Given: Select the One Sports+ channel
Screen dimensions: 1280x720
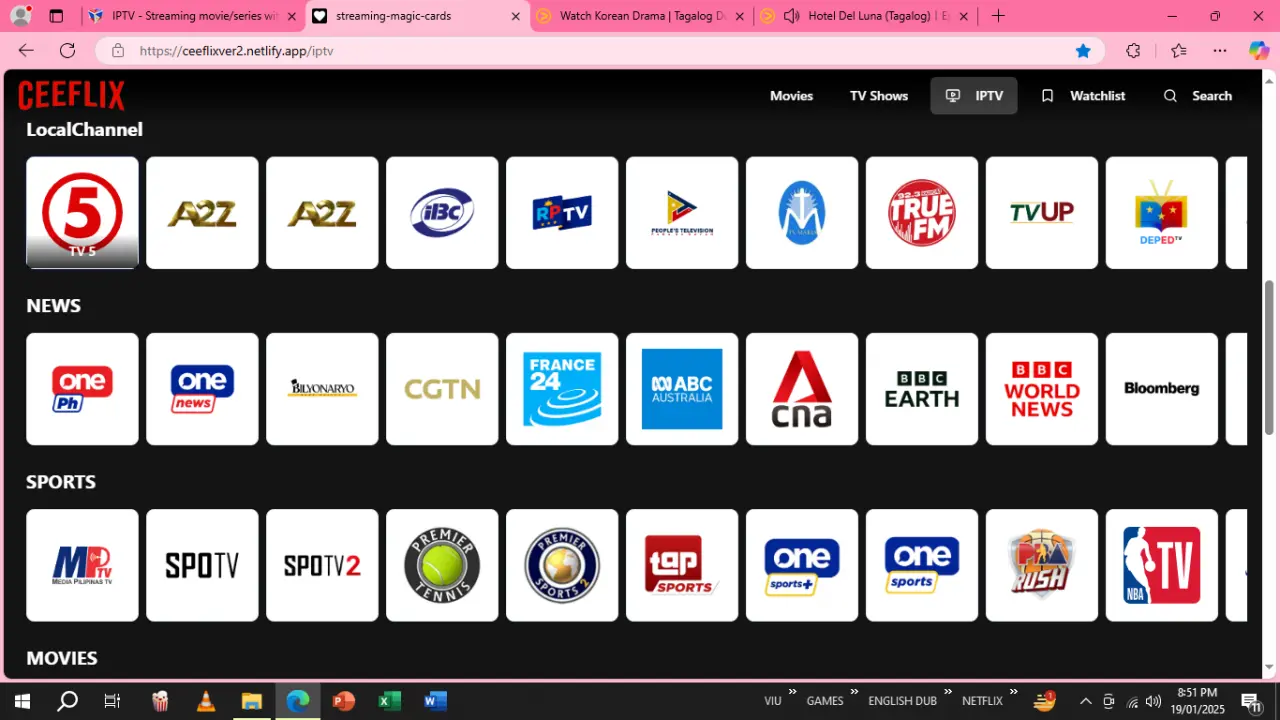Looking at the screenshot, I should coord(802,565).
